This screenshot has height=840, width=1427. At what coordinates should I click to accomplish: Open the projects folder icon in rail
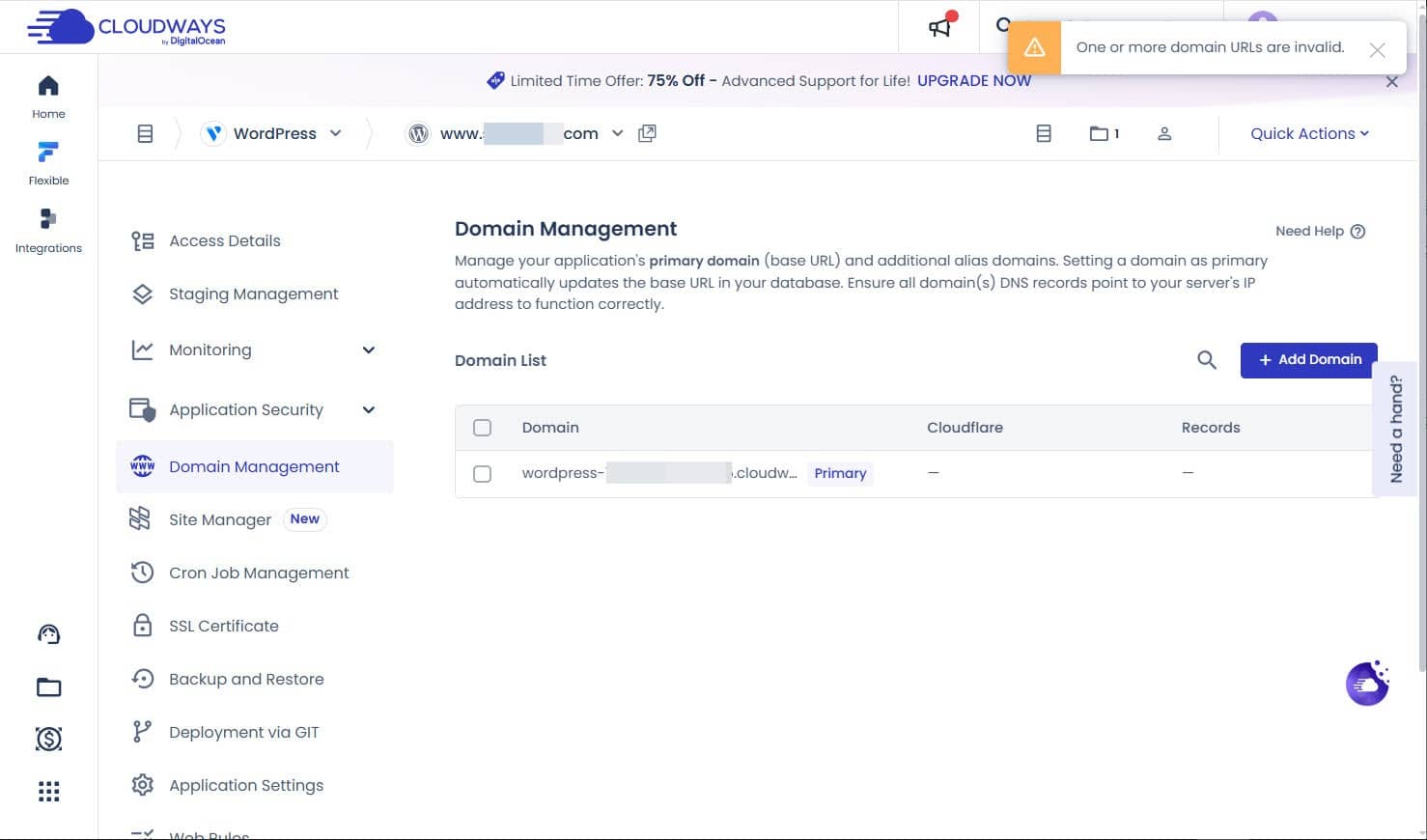[x=48, y=687]
